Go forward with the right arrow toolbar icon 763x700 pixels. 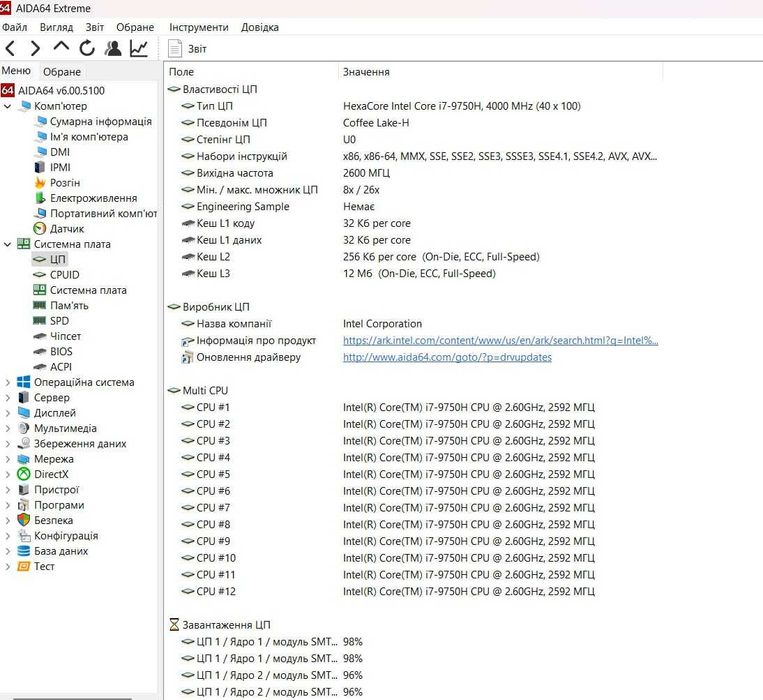pos(35,48)
